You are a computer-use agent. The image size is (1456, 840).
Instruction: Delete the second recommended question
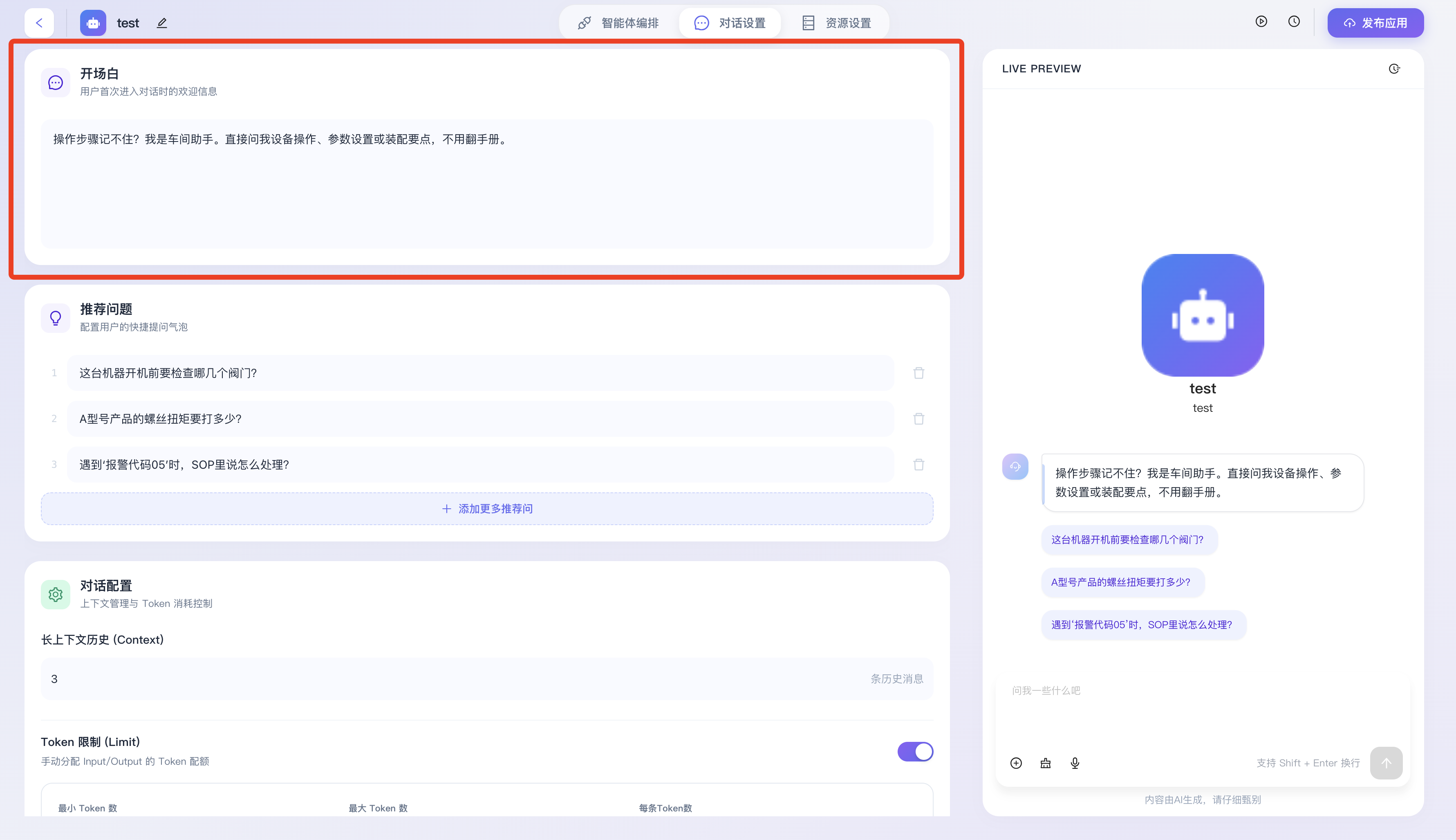coord(918,419)
